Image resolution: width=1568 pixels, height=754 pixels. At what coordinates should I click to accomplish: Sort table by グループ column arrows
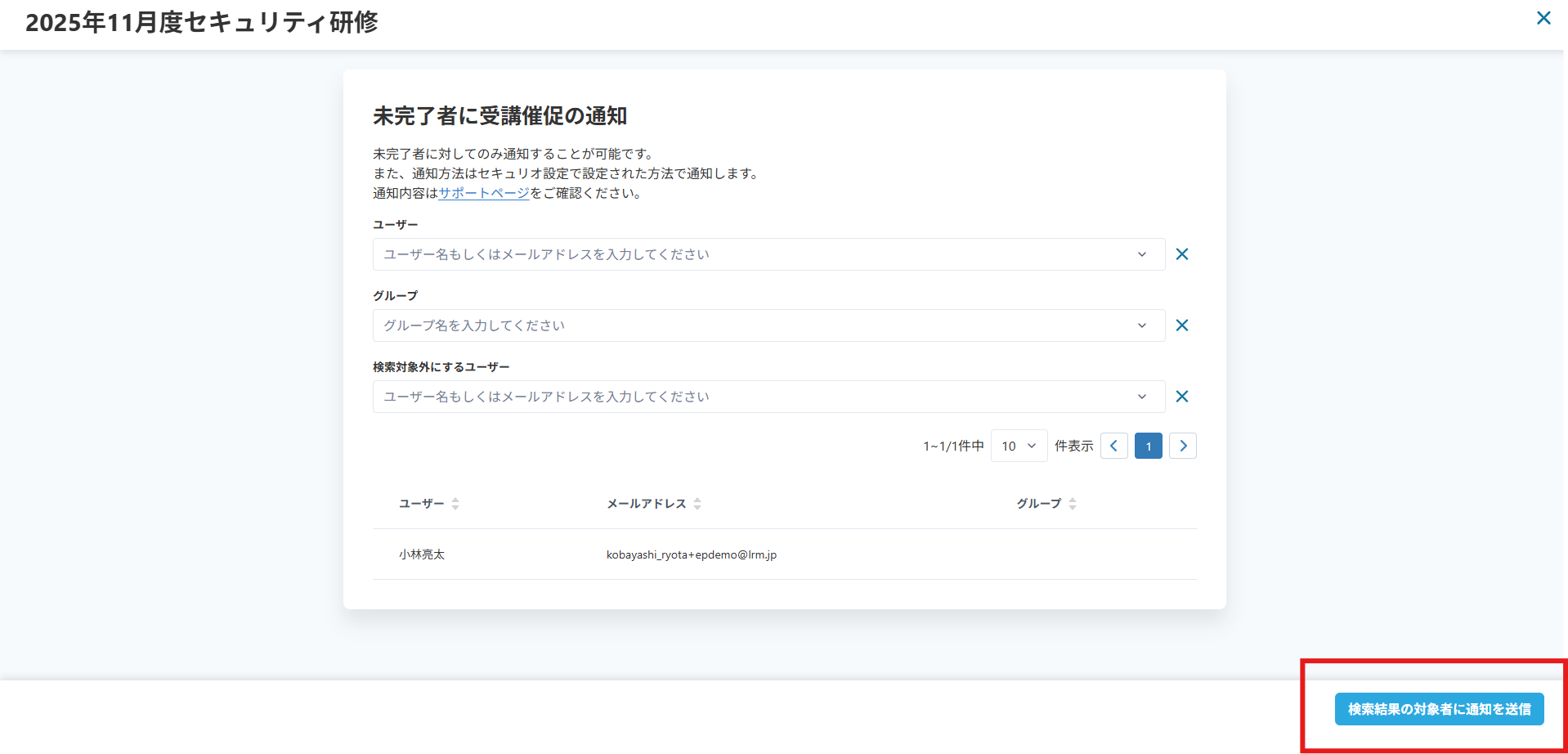1073,504
